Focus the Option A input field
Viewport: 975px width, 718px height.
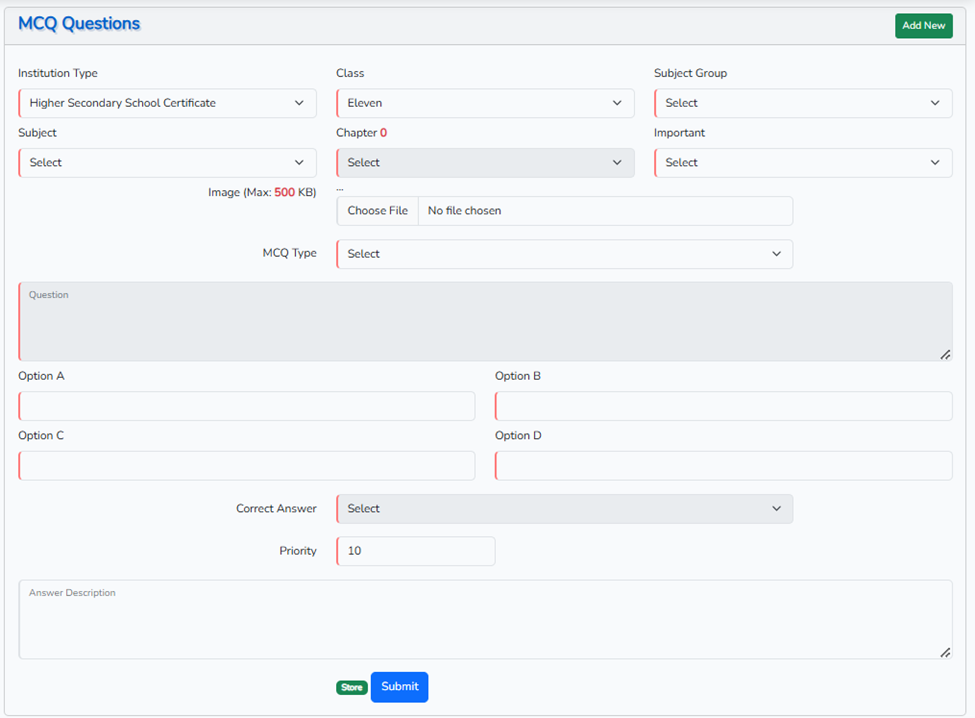point(247,406)
